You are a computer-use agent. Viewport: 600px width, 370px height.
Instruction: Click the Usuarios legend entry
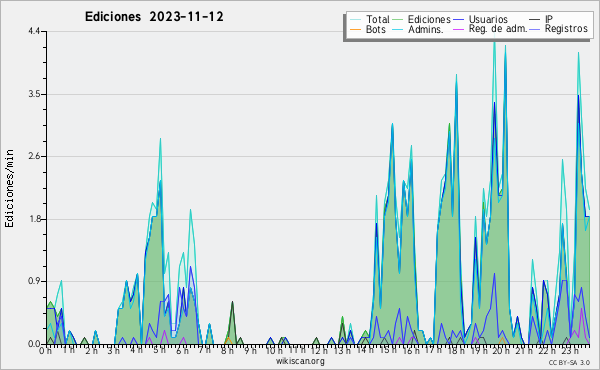click(x=481, y=19)
